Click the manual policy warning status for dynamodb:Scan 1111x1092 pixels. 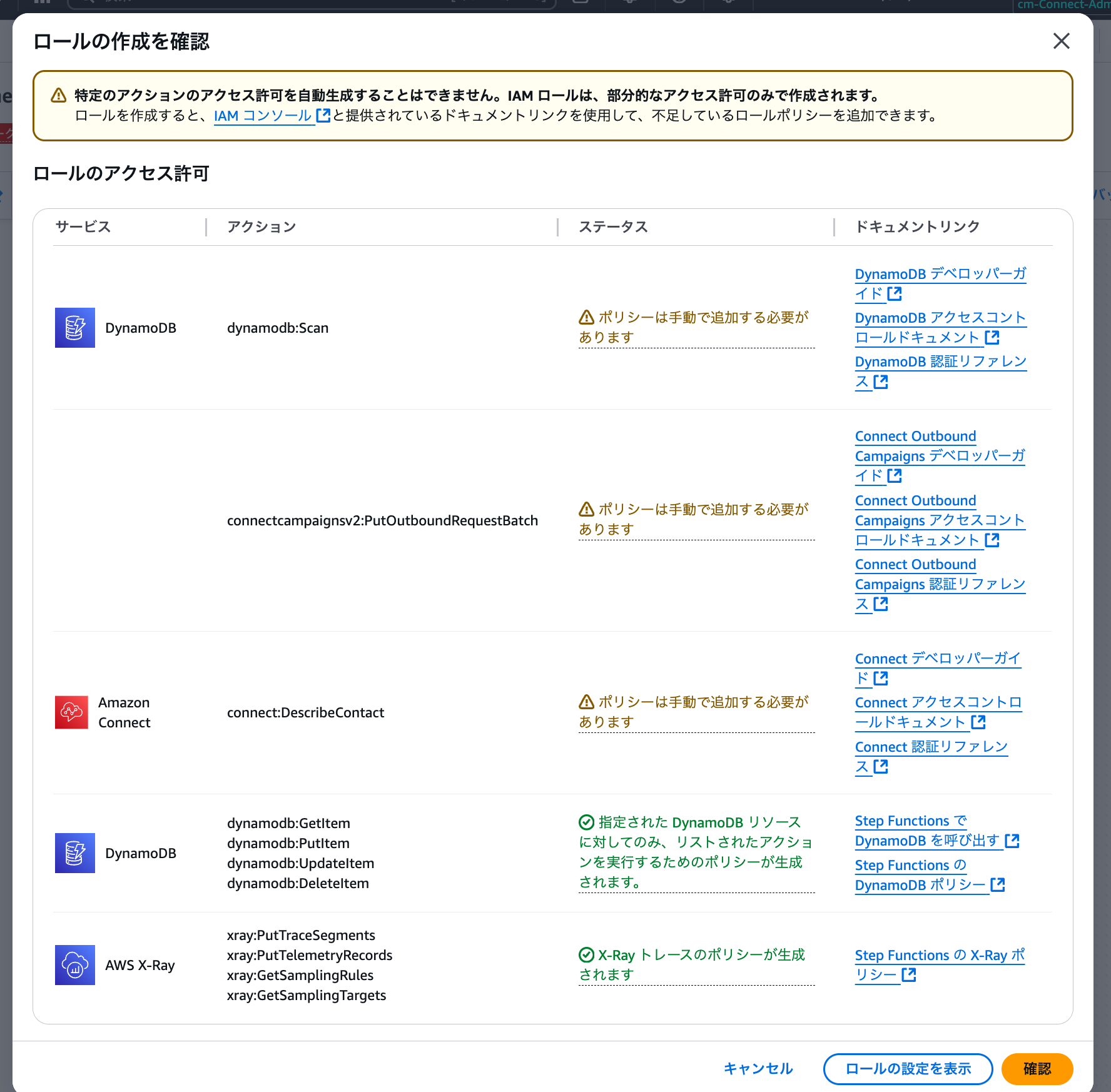pos(696,327)
